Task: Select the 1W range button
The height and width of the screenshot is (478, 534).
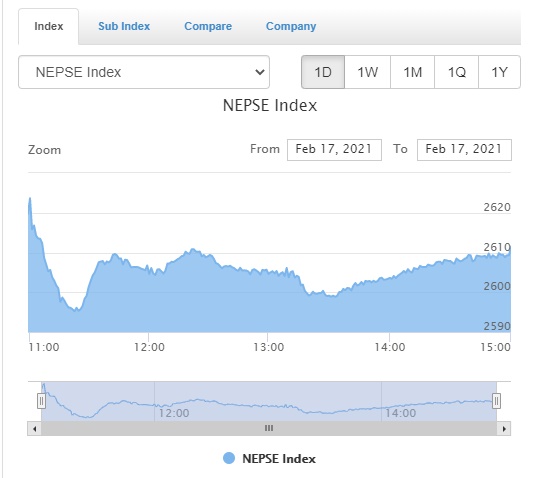Action: (x=367, y=72)
